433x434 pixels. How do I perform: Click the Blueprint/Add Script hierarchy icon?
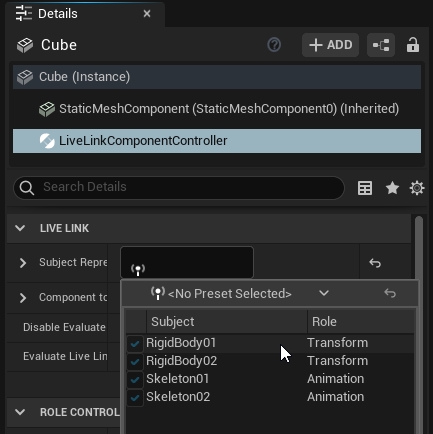pyautogui.click(x=381, y=45)
